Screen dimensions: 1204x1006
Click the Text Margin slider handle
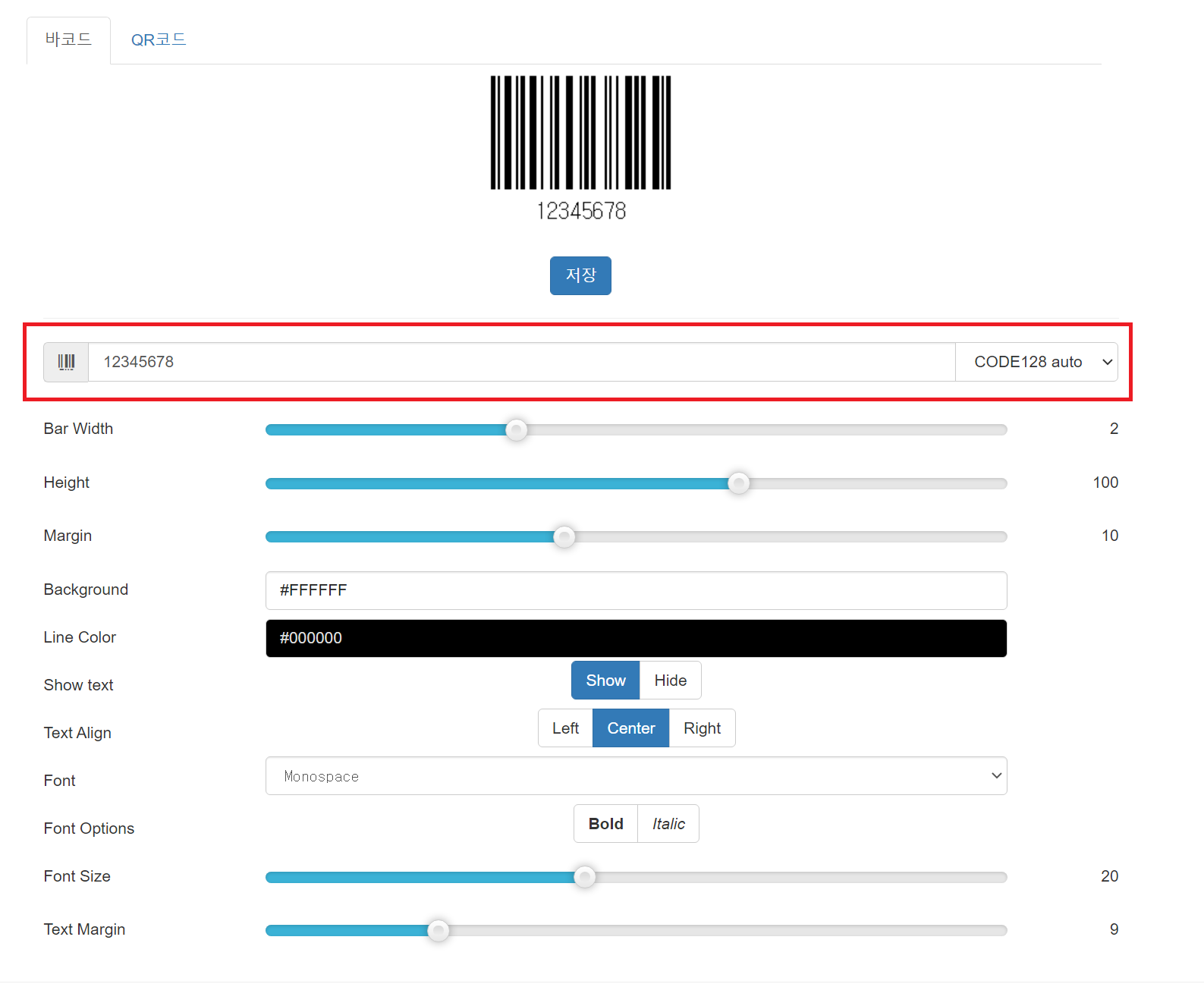(439, 930)
